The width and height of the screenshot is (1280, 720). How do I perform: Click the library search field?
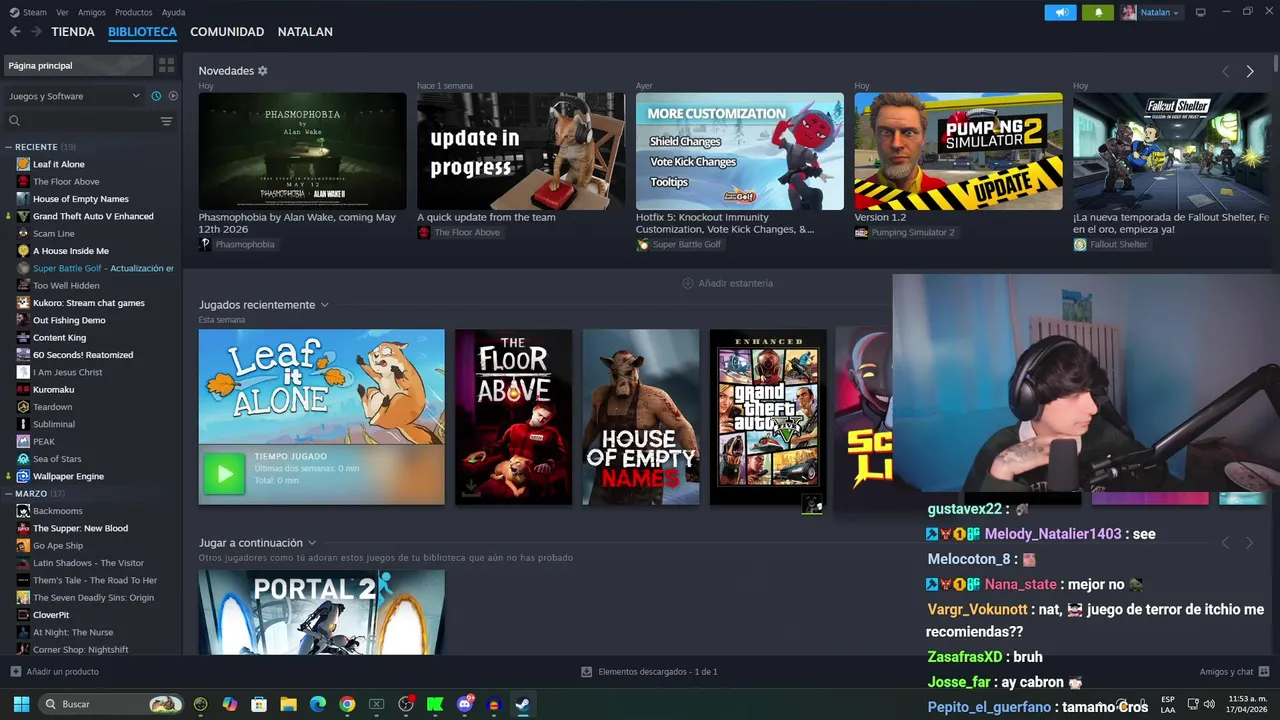[x=80, y=121]
